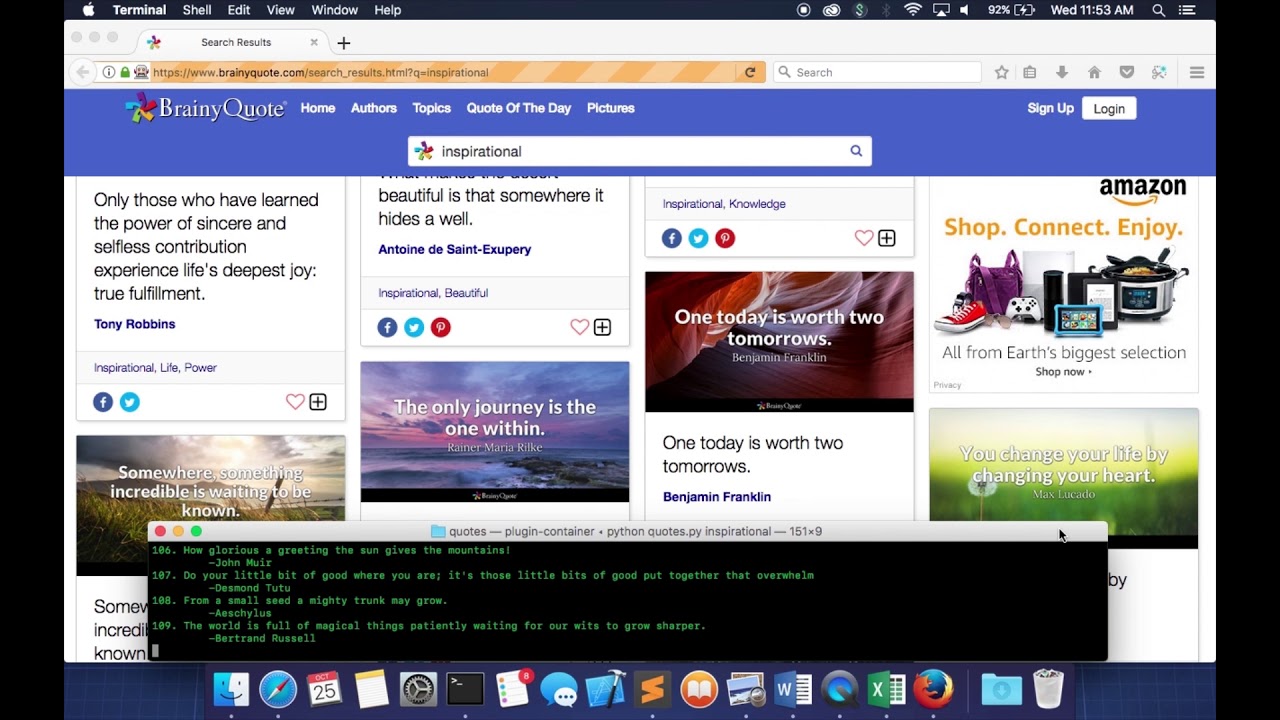Screen dimensions: 1280x720
Task: Open Microsoft Excel from the Dock
Action: click(887, 689)
